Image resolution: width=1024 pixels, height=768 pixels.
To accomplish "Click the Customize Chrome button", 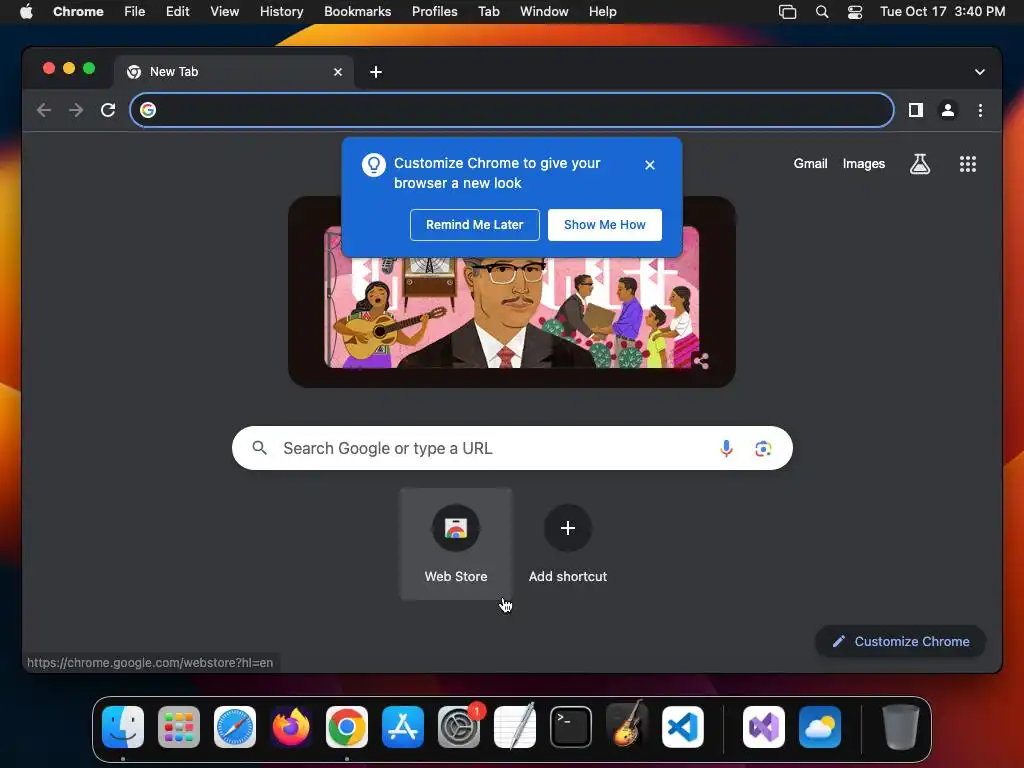I will pyautogui.click(x=901, y=641).
